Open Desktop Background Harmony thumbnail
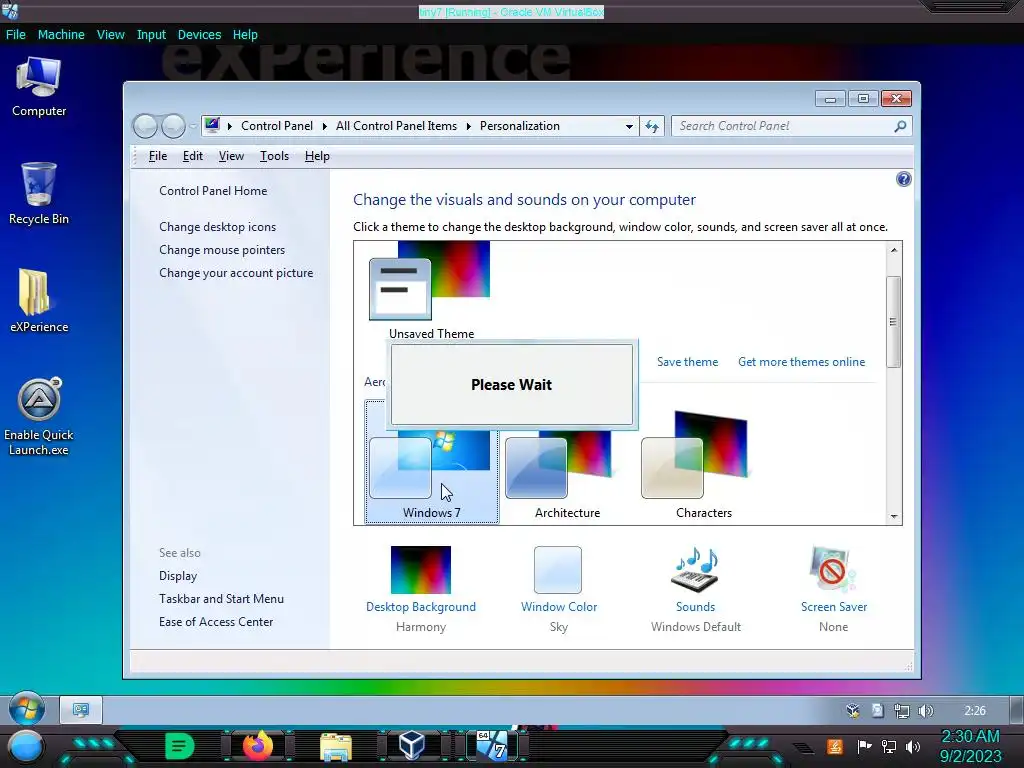The image size is (1024, 768). (421, 570)
